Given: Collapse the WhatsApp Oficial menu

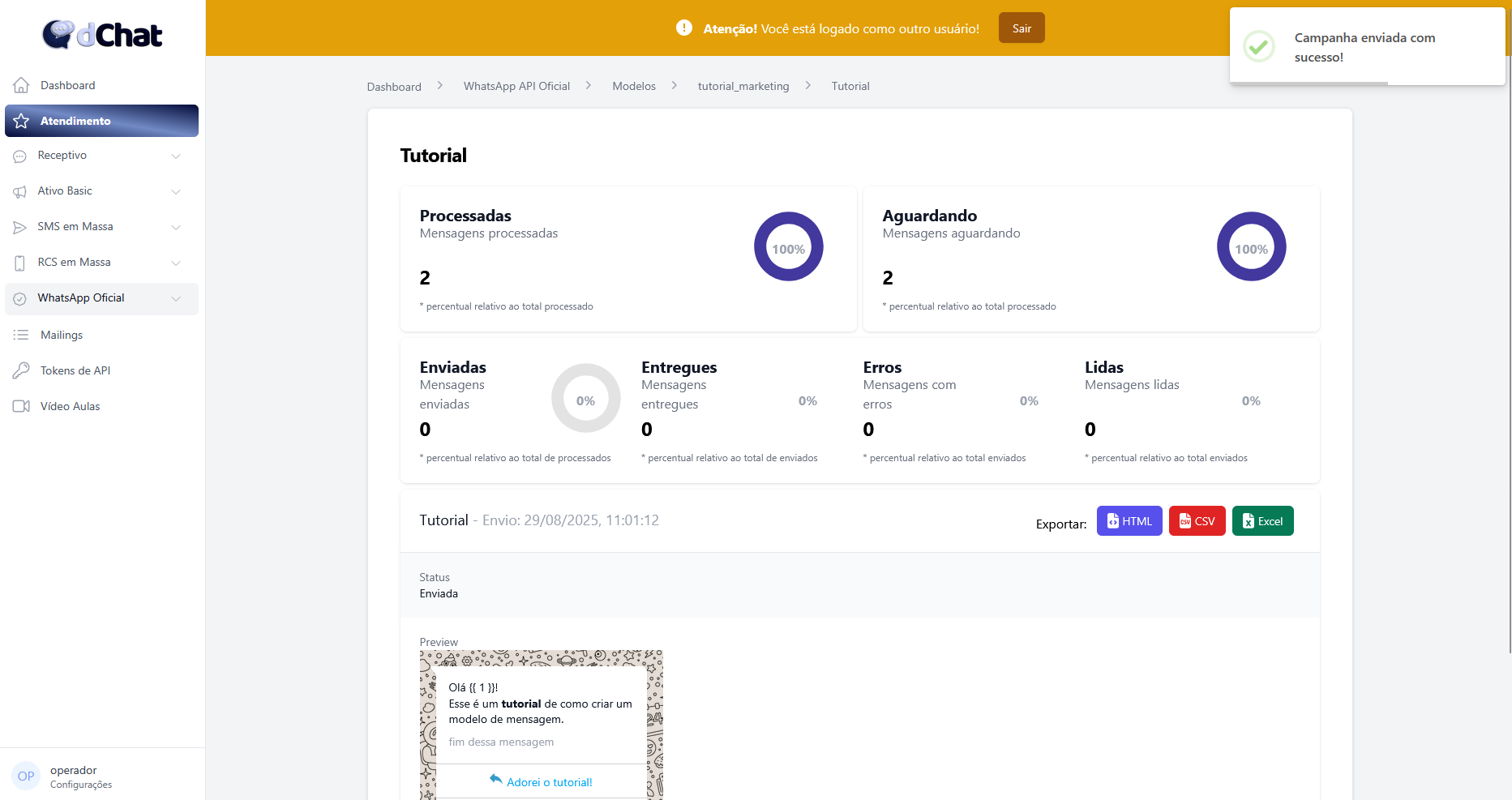Looking at the screenshot, I should click(x=176, y=298).
